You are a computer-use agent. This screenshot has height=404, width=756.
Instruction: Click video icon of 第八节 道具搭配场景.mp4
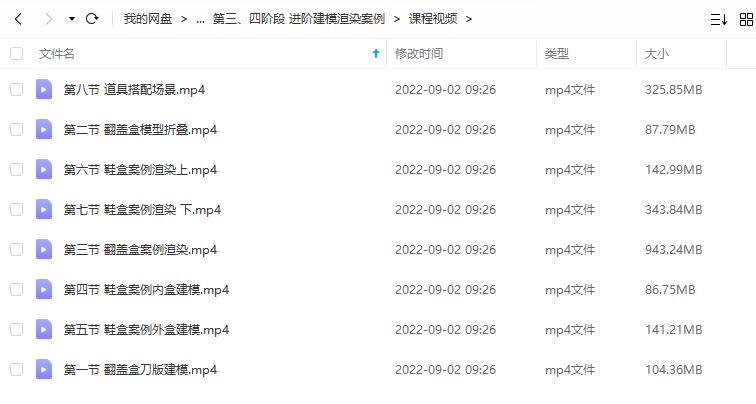click(x=44, y=89)
